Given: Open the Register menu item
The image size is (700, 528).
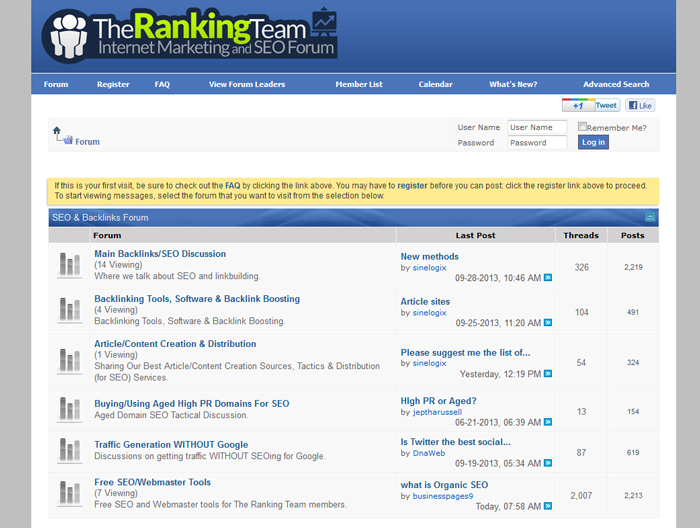Looking at the screenshot, I should pyautogui.click(x=113, y=84).
